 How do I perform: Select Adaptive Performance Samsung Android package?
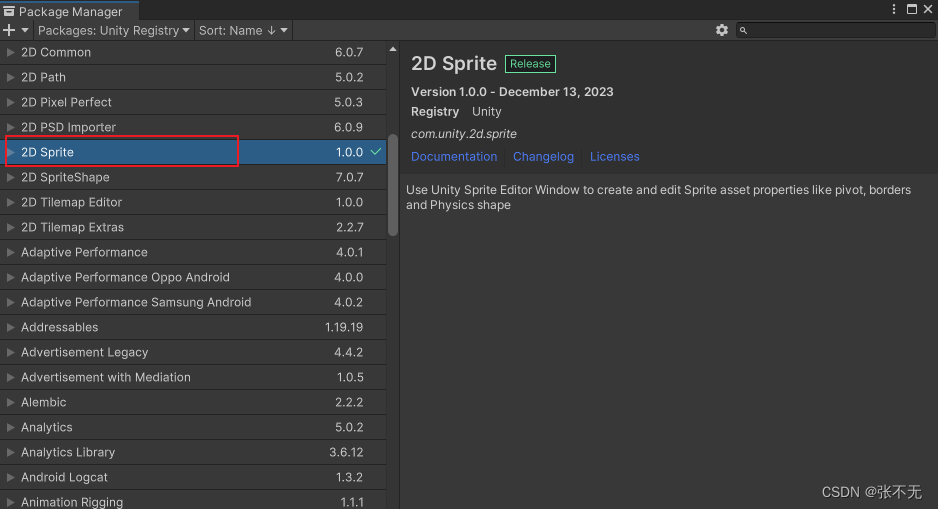pos(193,303)
